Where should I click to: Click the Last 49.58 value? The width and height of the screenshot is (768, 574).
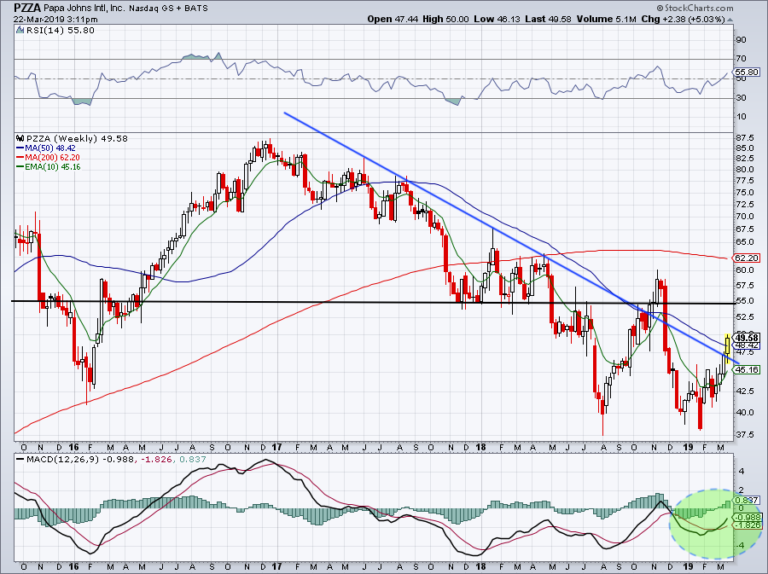tap(547, 19)
